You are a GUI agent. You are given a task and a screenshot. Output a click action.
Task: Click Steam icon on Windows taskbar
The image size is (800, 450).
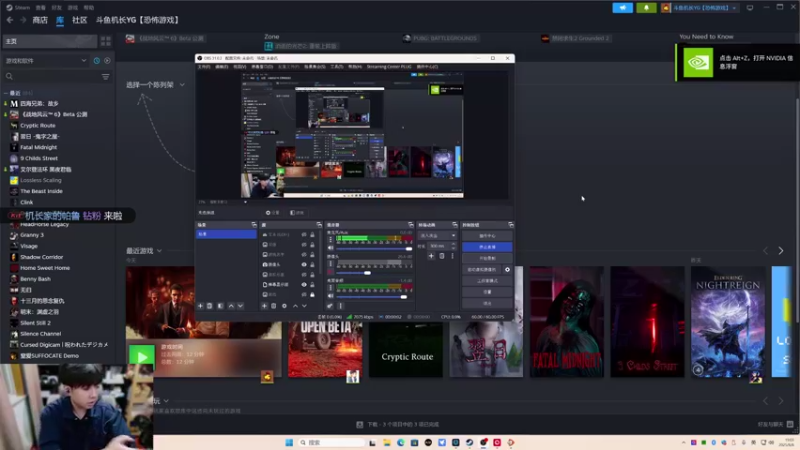(x=469, y=442)
